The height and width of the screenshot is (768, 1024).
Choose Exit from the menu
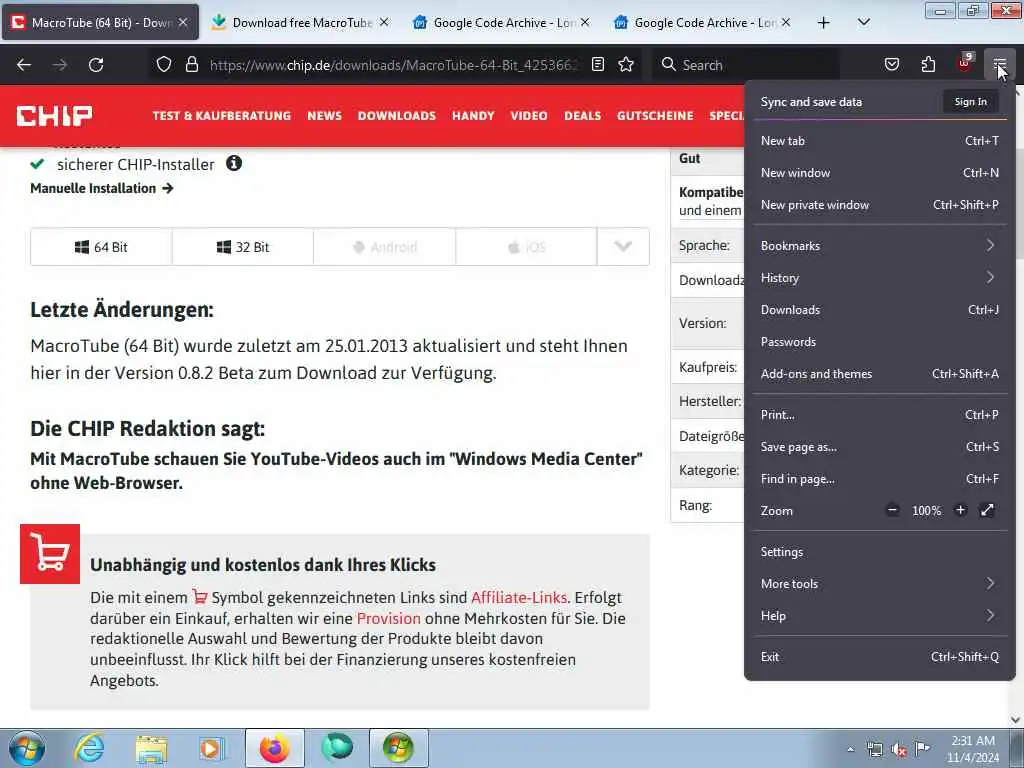pyautogui.click(x=880, y=657)
